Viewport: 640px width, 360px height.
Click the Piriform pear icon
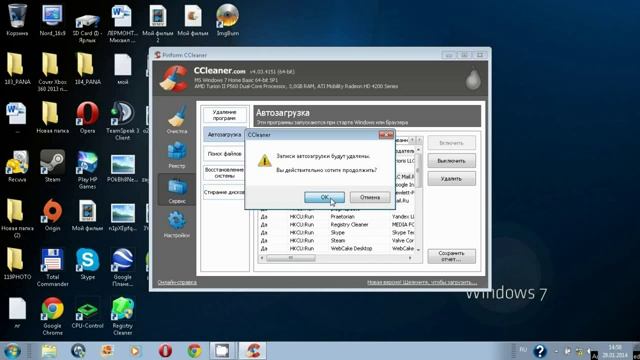point(473,78)
